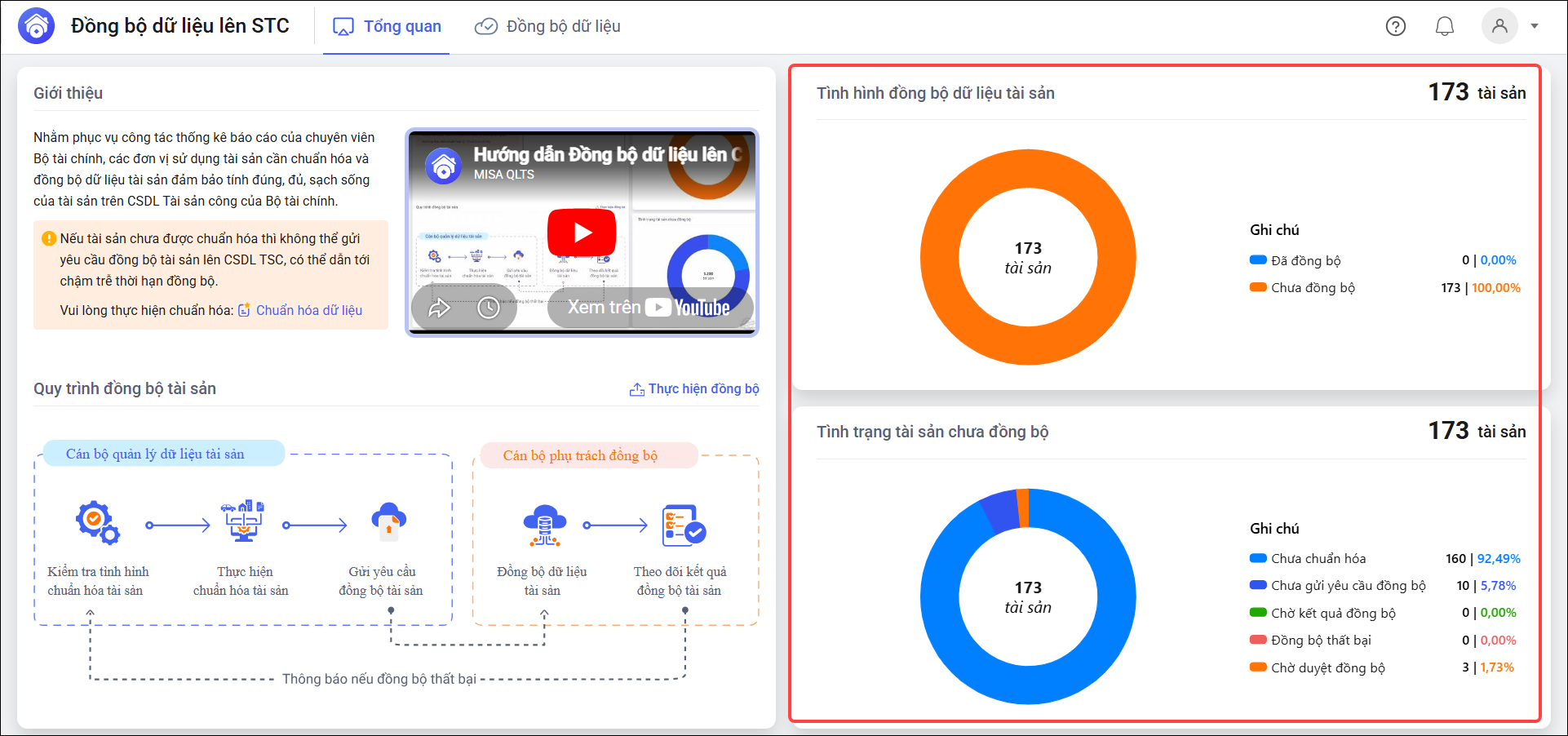Viewport: 1568px width, 736px height.
Task: Click the user avatar icon
Action: tap(1499, 26)
